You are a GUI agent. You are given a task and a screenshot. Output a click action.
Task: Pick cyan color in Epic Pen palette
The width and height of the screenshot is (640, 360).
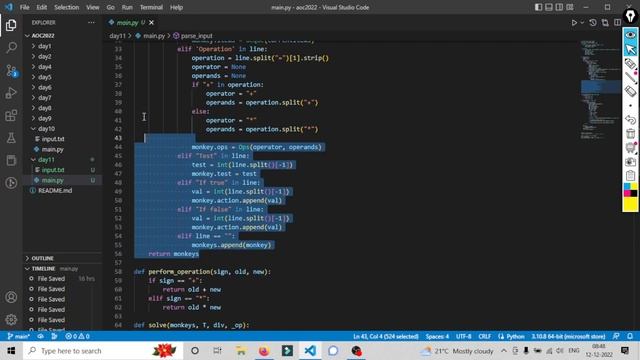pos(627,187)
